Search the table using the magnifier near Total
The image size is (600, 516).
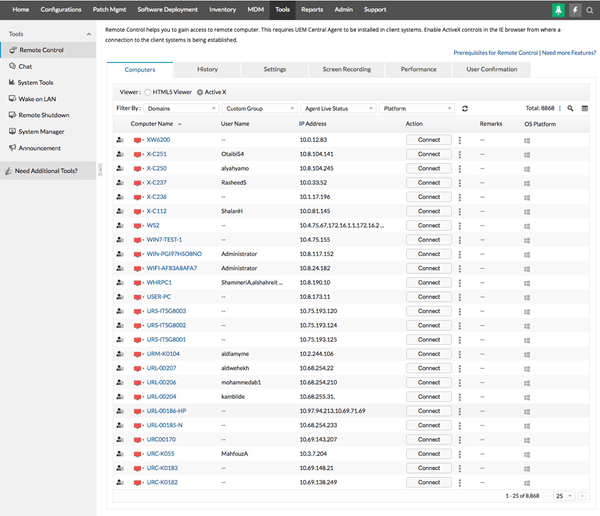pyautogui.click(x=571, y=108)
